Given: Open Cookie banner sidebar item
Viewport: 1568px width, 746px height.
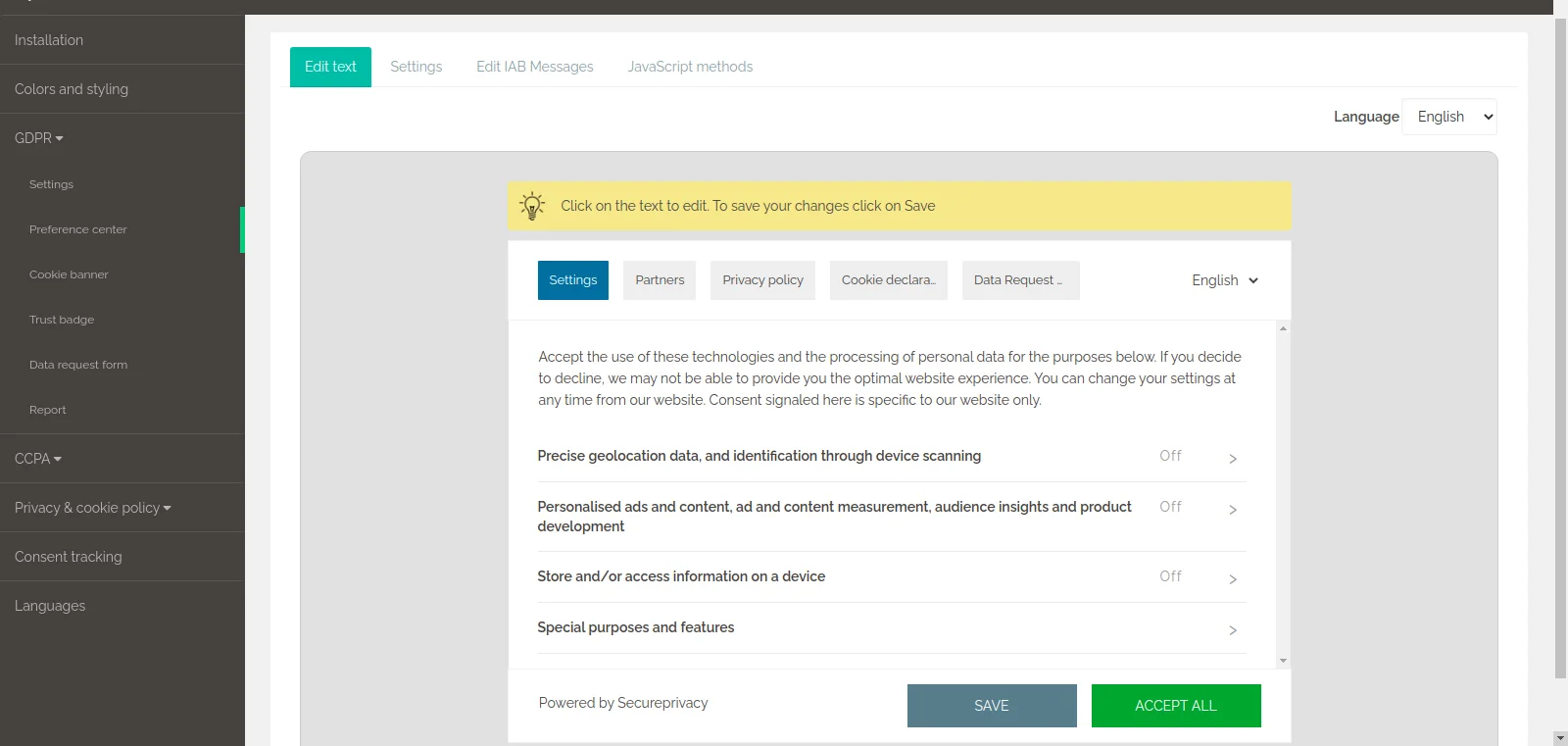Looking at the screenshot, I should (69, 274).
